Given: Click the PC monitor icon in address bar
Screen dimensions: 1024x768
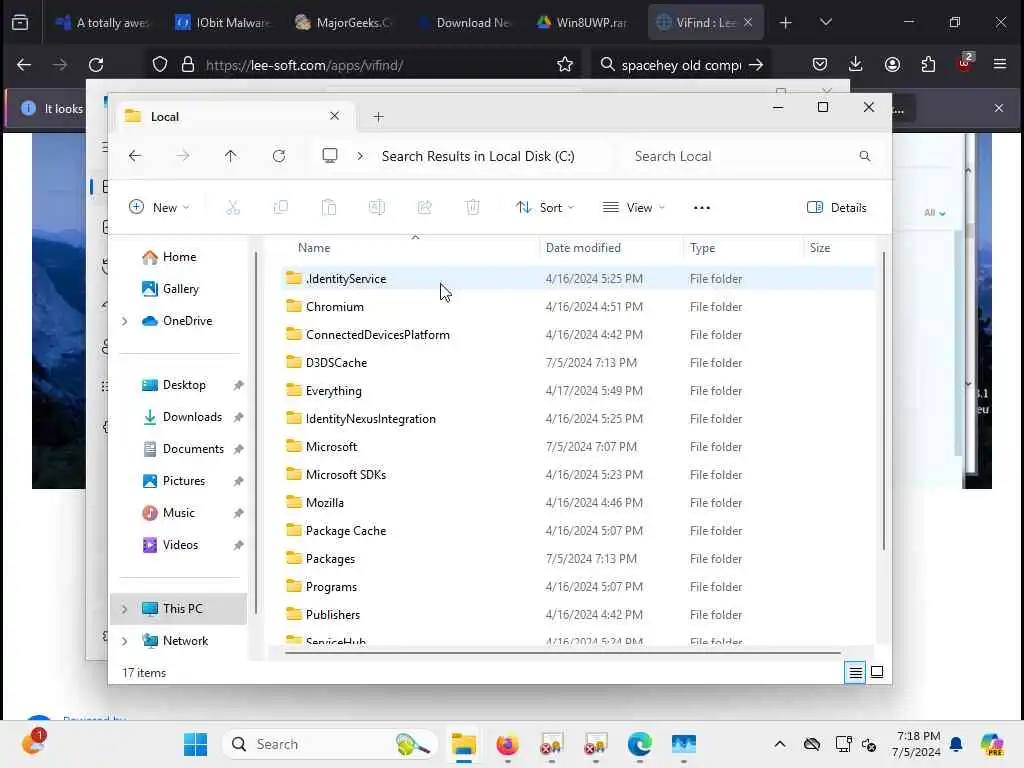Looking at the screenshot, I should (x=330, y=155).
